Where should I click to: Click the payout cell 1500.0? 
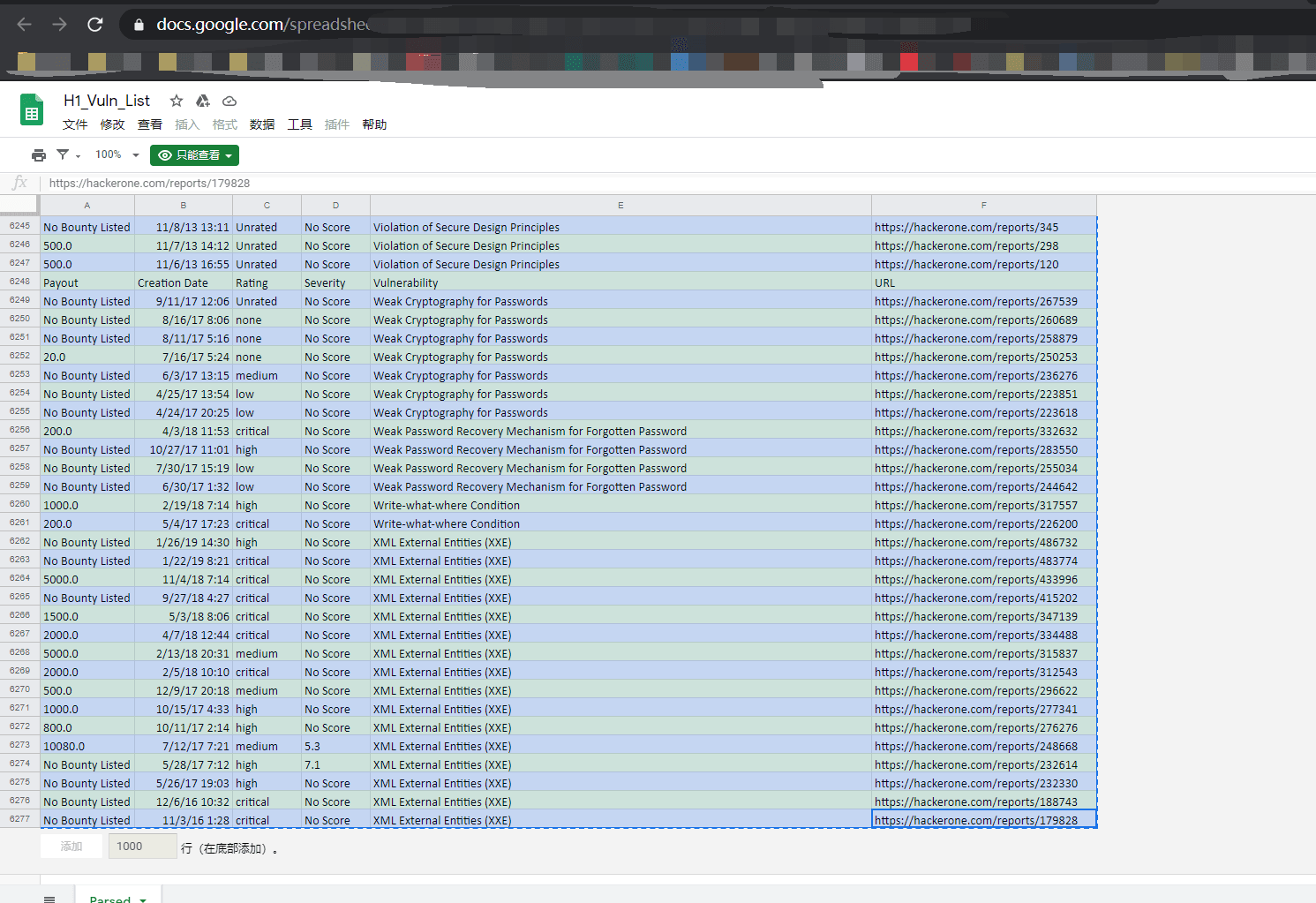coord(87,617)
